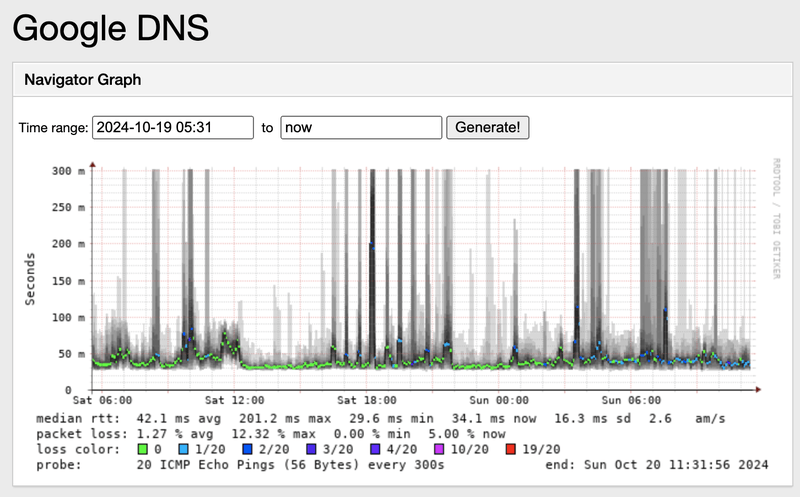800x497 pixels.
Task: Click the 250 m y-axis label
Action: 68,207
